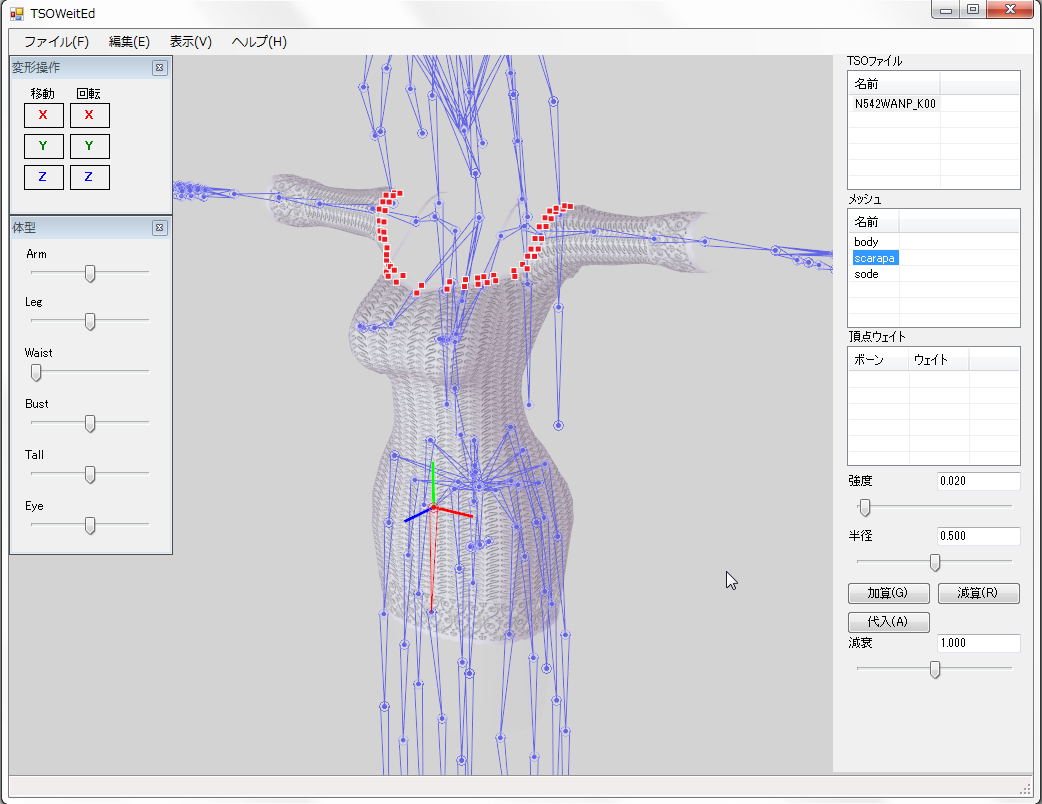Click the Waist slider handle
This screenshot has width=1042, height=804.
point(37,372)
